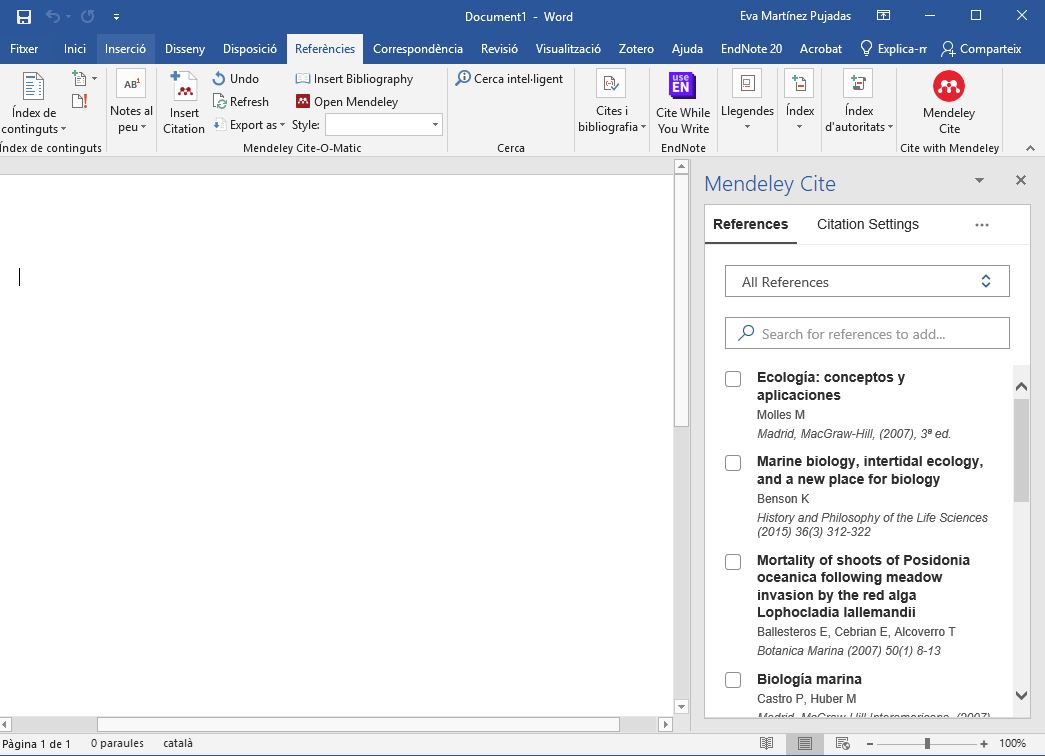Open the Mendeley Cite add-in button

coord(949,103)
